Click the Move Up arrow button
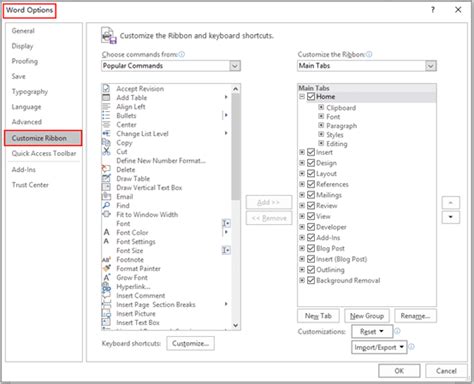Image resolution: width=474 pixels, height=384 pixels. 451,203
